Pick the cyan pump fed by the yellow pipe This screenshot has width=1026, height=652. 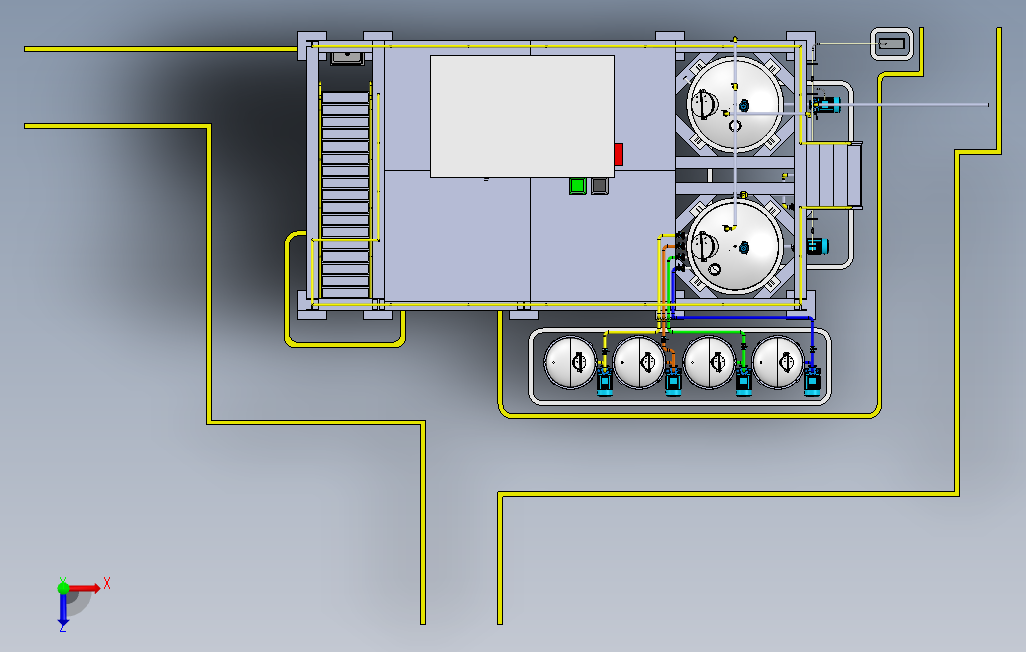point(605,381)
